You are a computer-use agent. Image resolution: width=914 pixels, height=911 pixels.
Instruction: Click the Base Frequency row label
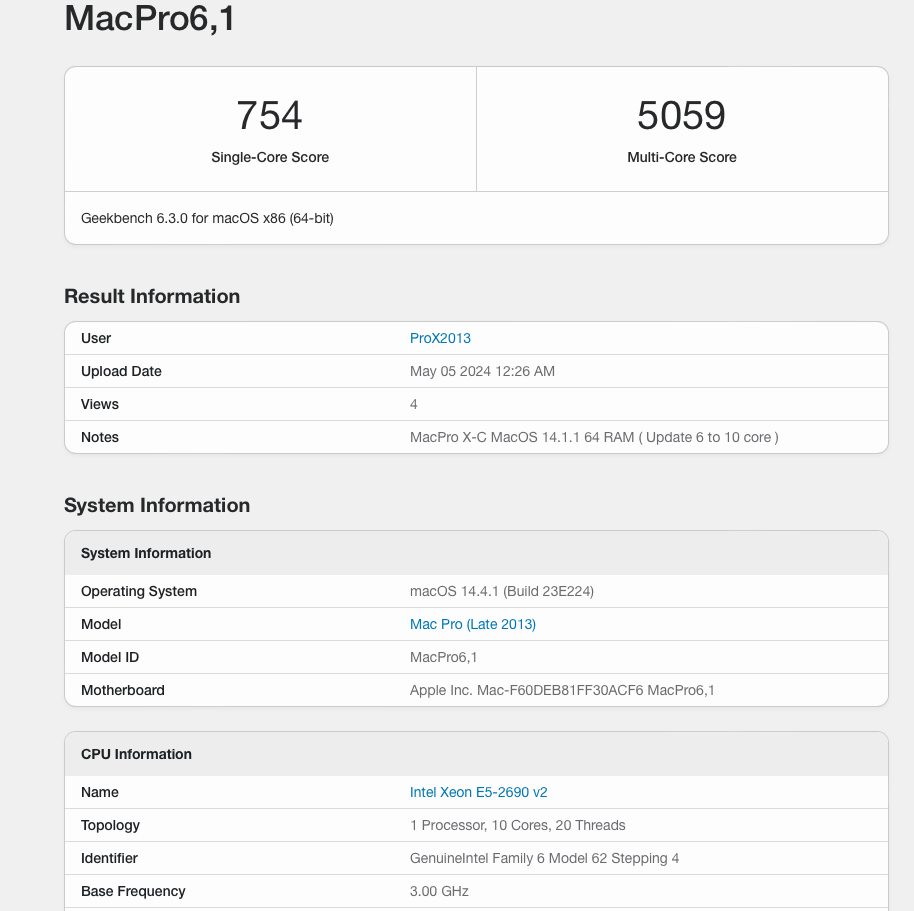(133, 891)
